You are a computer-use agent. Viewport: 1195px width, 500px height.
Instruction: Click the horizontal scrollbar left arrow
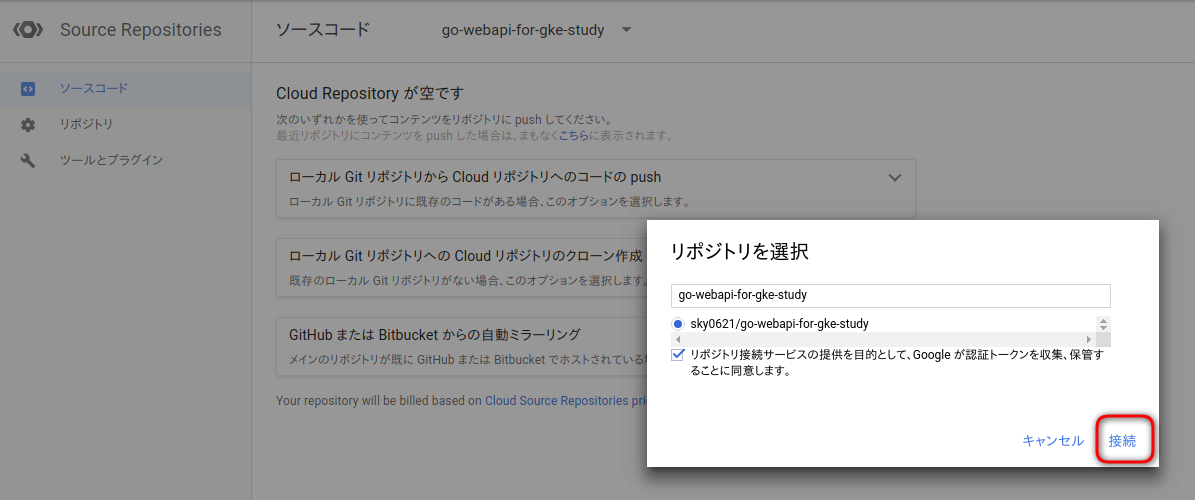coord(678,339)
